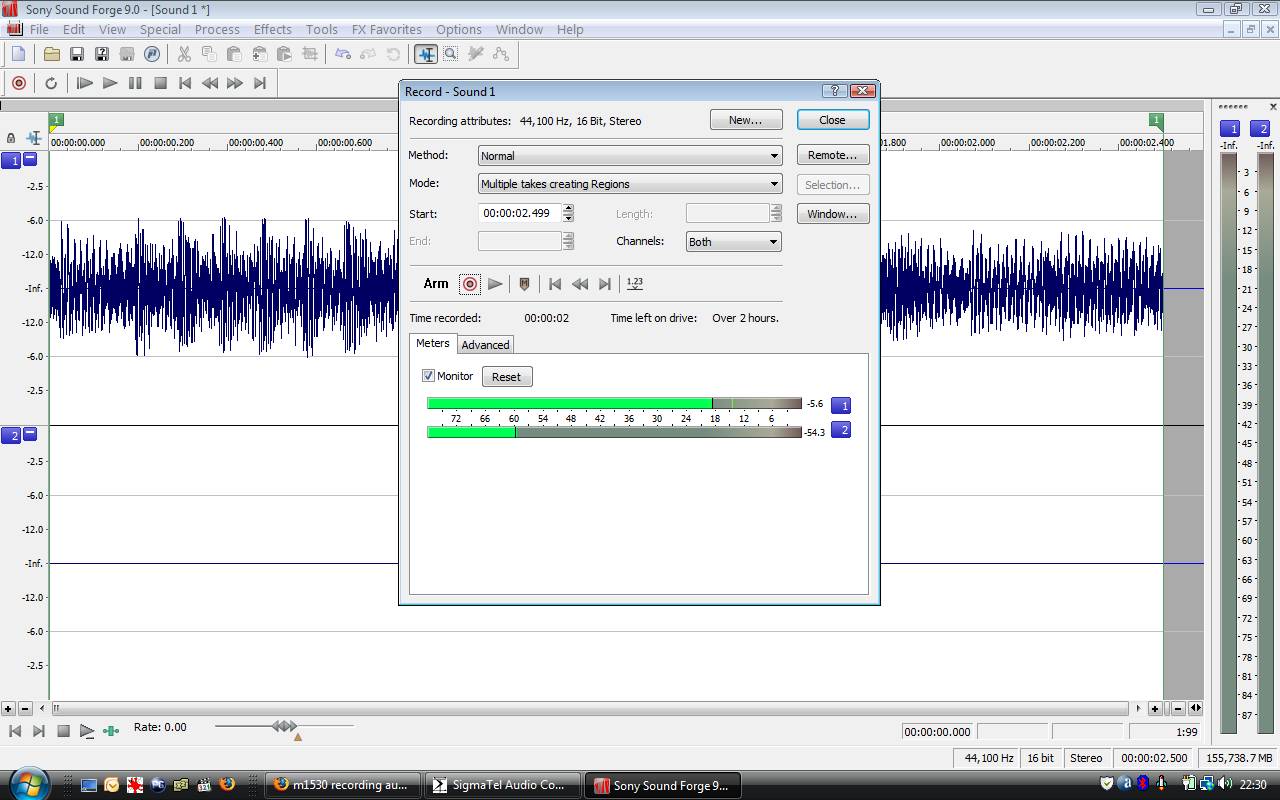The height and width of the screenshot is (800, 1280).
Task: Click the New... button
Action: tap(746, 120)
